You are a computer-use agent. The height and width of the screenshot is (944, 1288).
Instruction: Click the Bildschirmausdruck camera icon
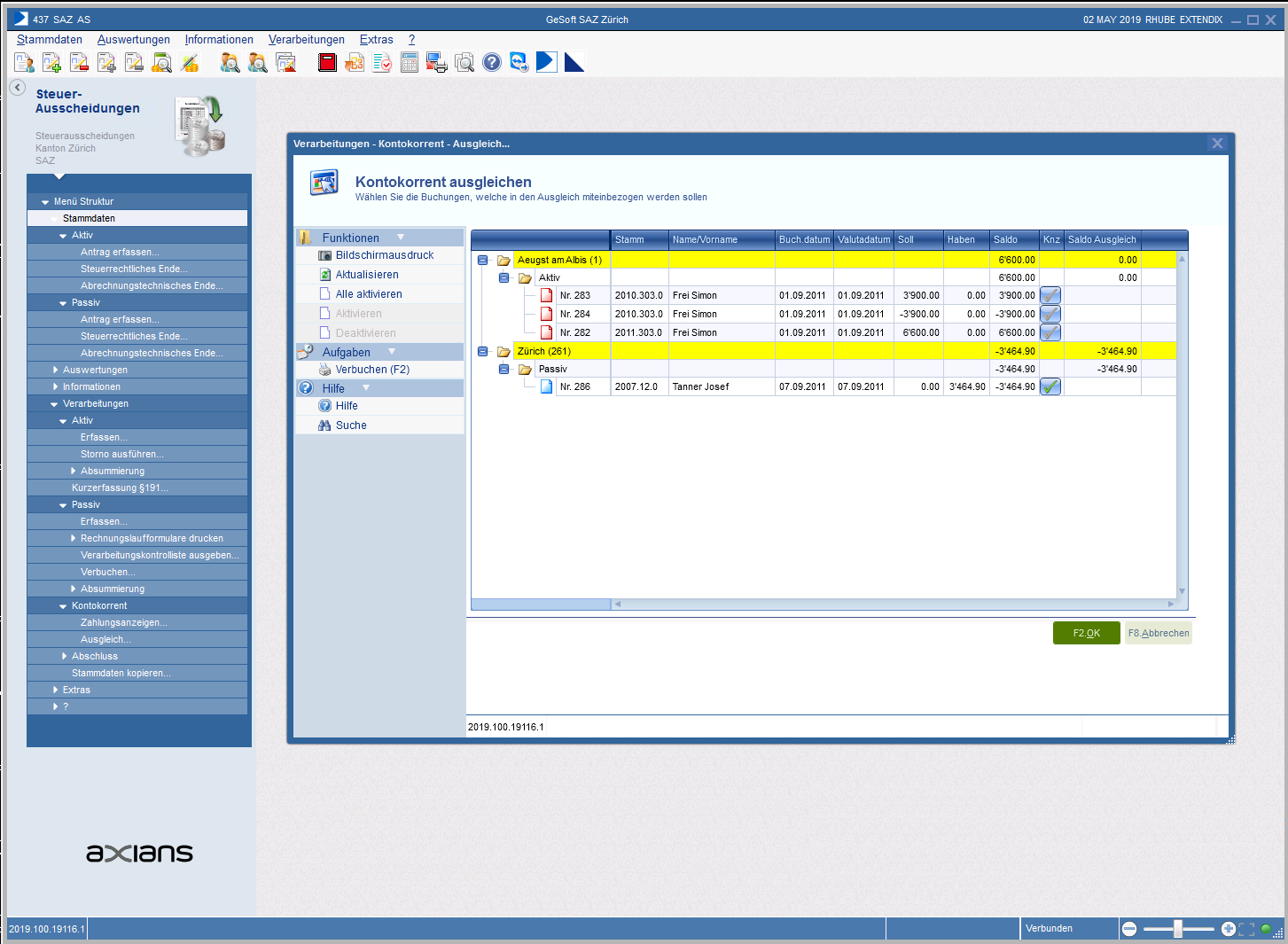(325, 255)
